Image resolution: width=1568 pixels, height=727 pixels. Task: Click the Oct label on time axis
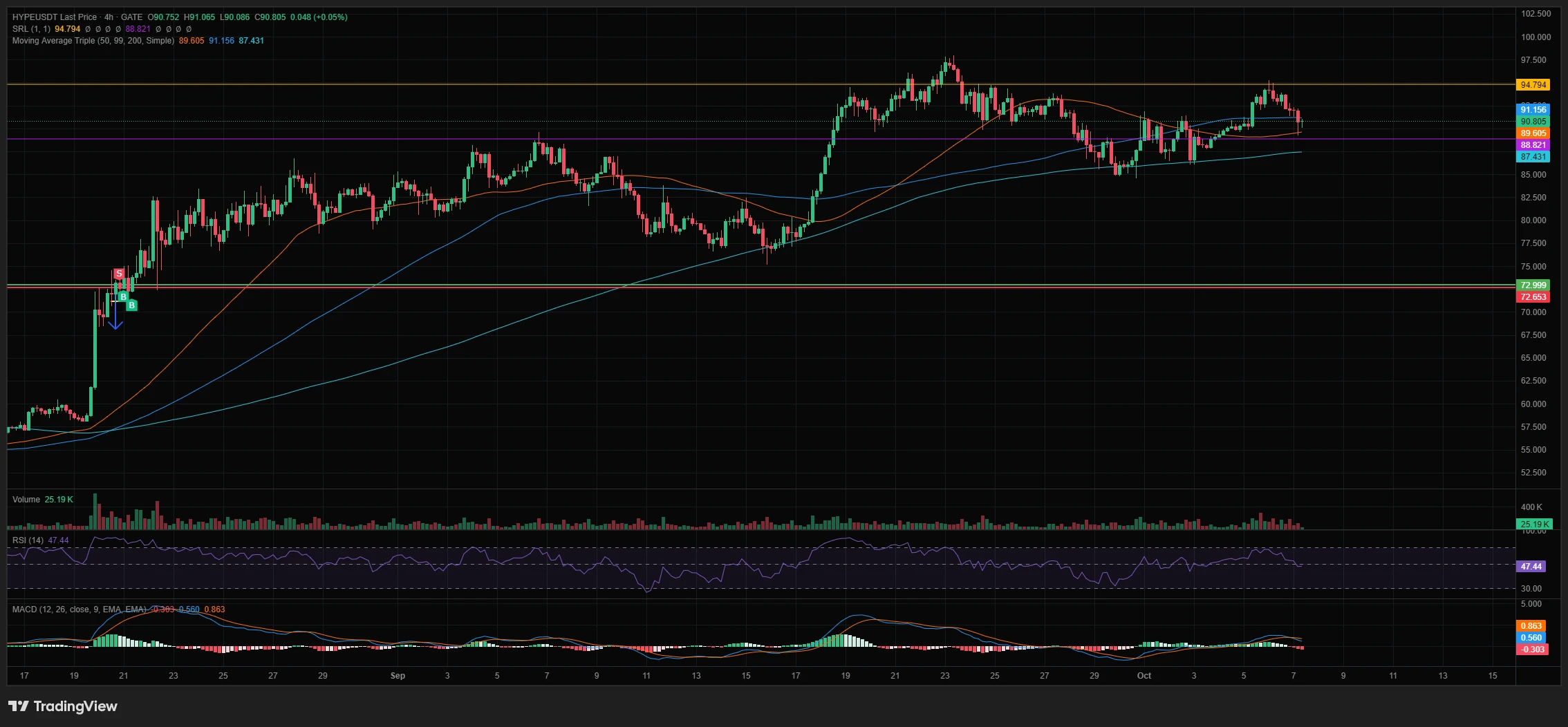[1144, 676]
